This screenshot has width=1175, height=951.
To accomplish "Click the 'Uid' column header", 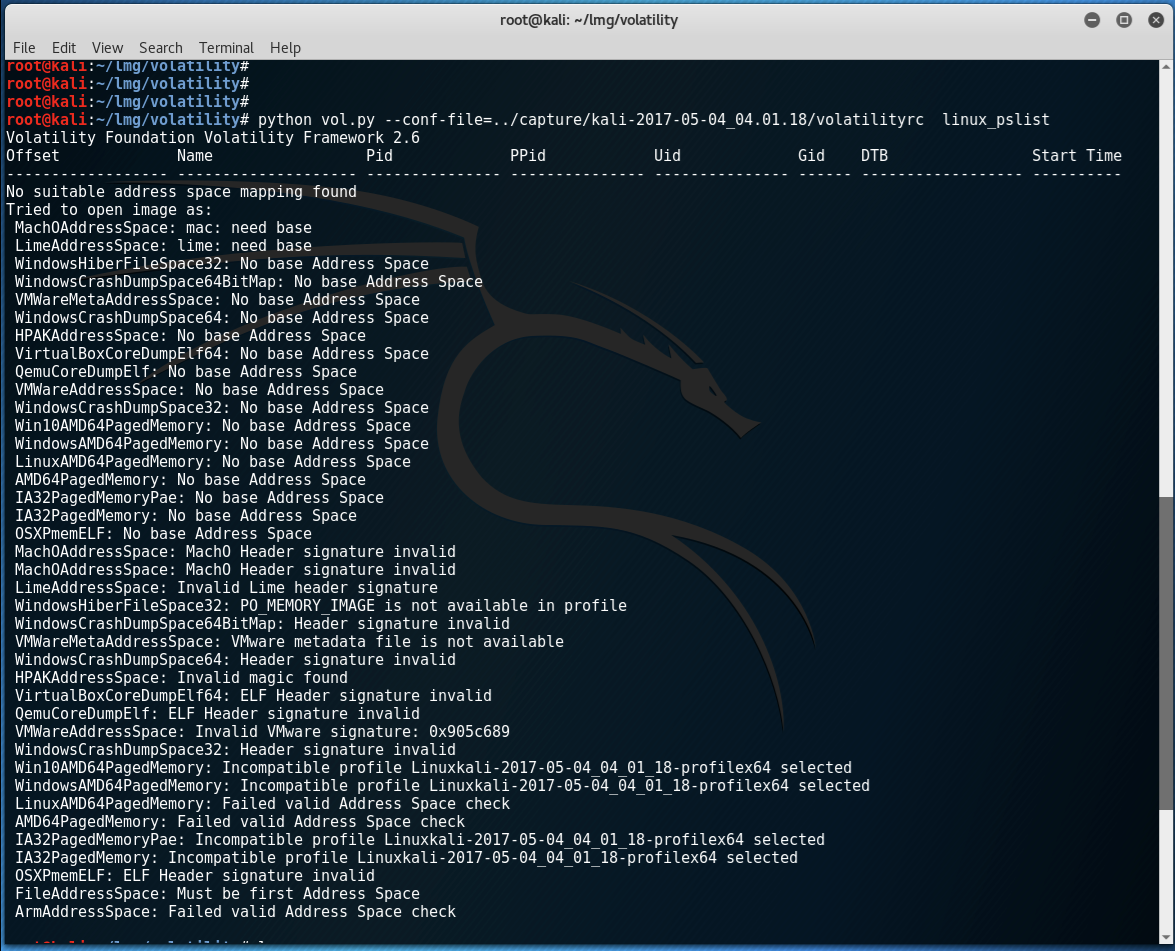I will click(667, 156).
